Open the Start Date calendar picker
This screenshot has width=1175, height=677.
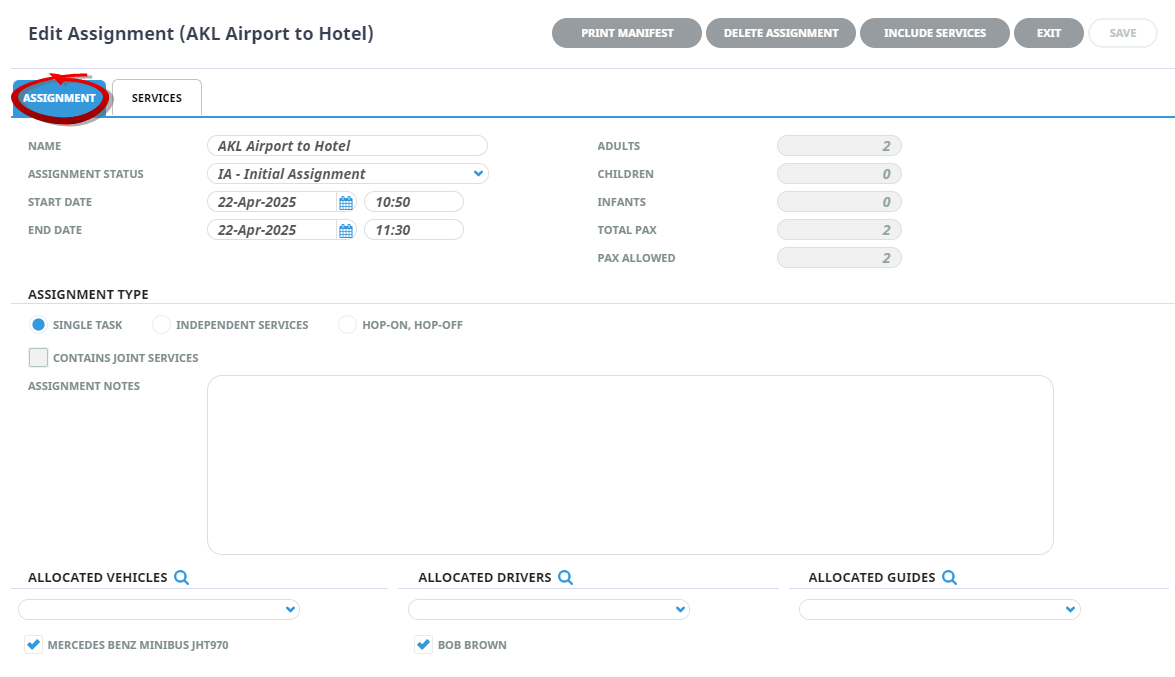pyautogui.click(x=346, y=202)
